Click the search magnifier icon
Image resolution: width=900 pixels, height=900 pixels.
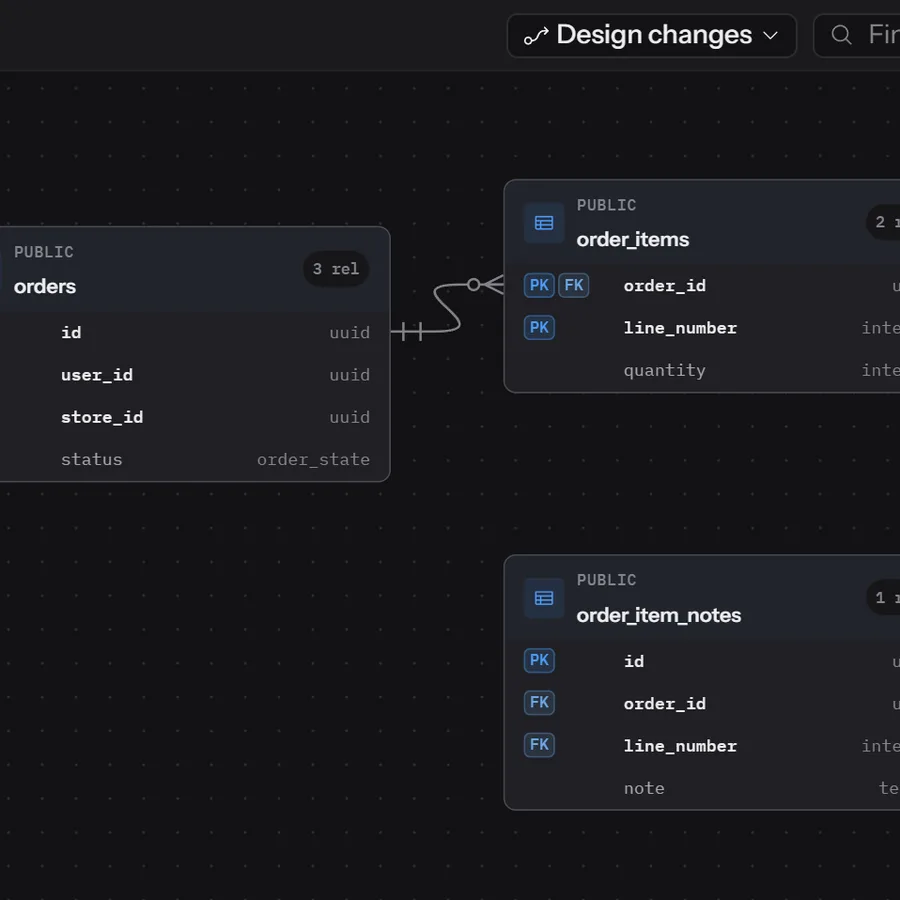pos(841,35)
